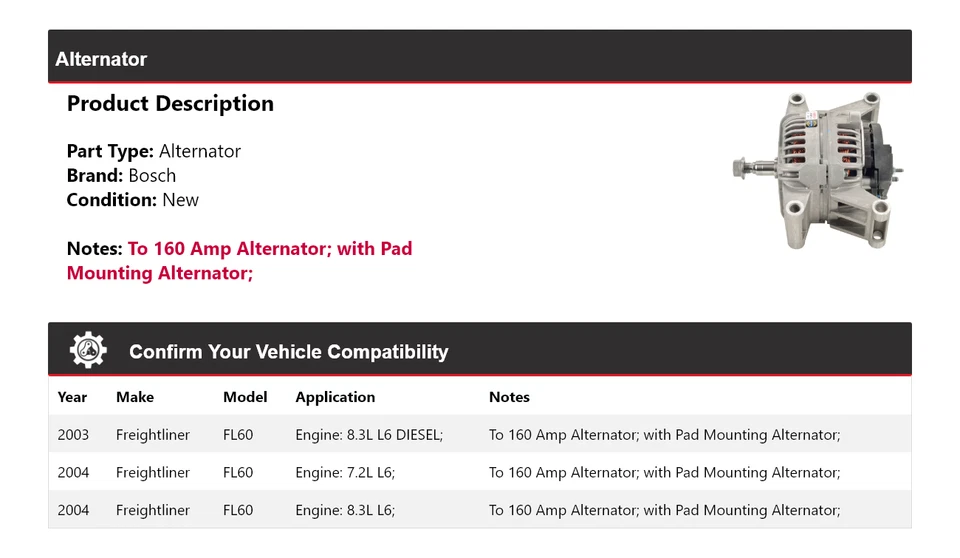Click the Condition: New line
Image resolution: width=960 pixels, height=558 pixels.
(132, 199)
